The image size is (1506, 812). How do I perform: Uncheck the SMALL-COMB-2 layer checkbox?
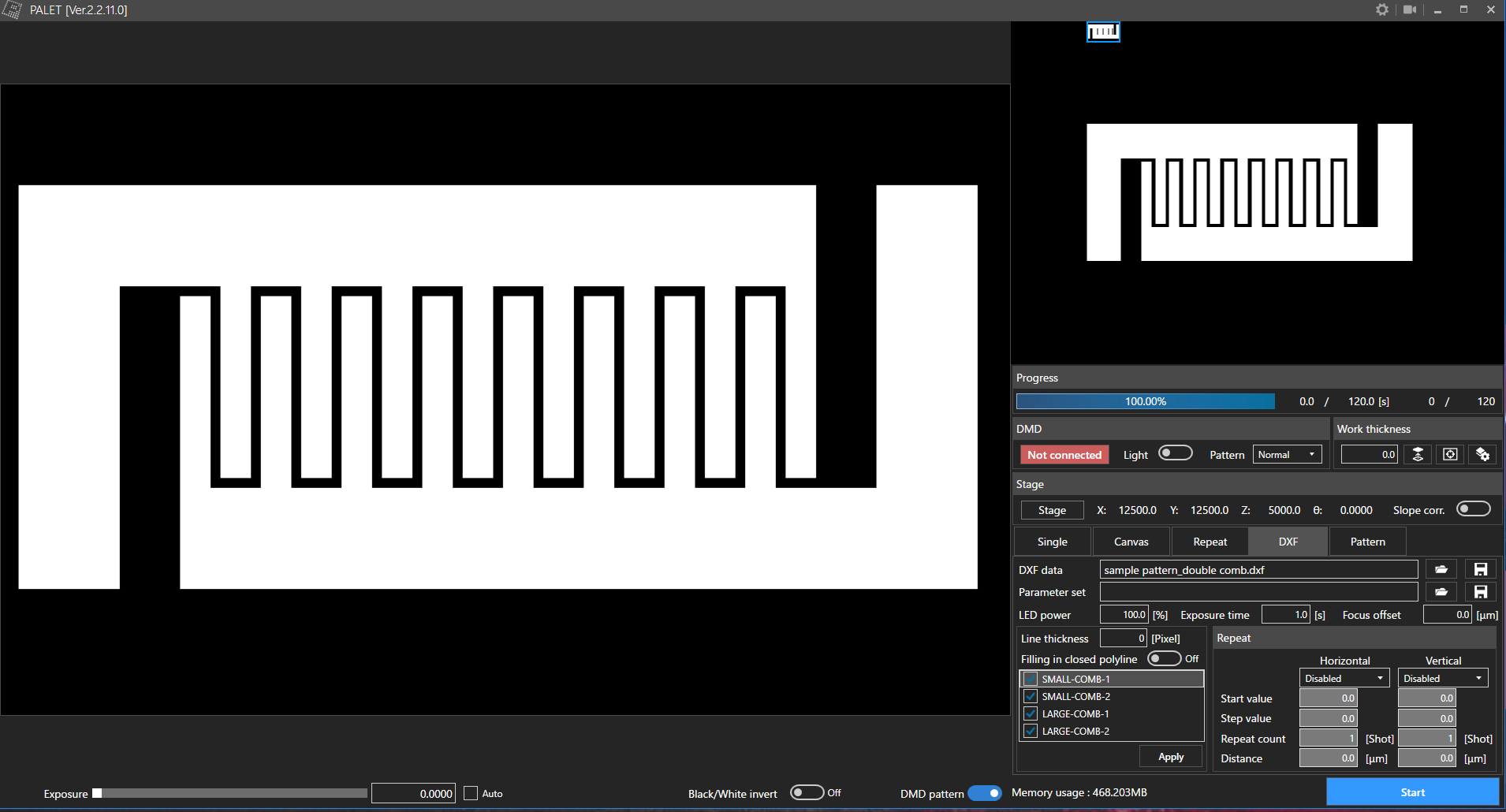click(1030, 696)
